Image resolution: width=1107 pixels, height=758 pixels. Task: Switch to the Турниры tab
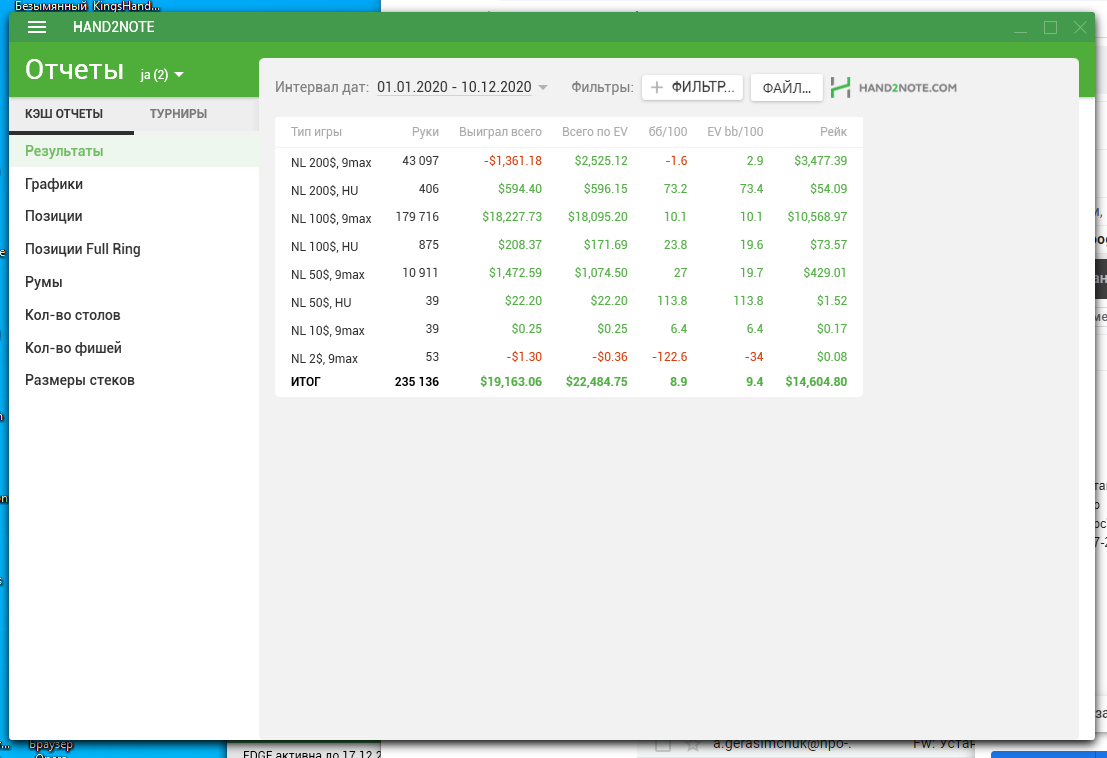tap(178, 114)
